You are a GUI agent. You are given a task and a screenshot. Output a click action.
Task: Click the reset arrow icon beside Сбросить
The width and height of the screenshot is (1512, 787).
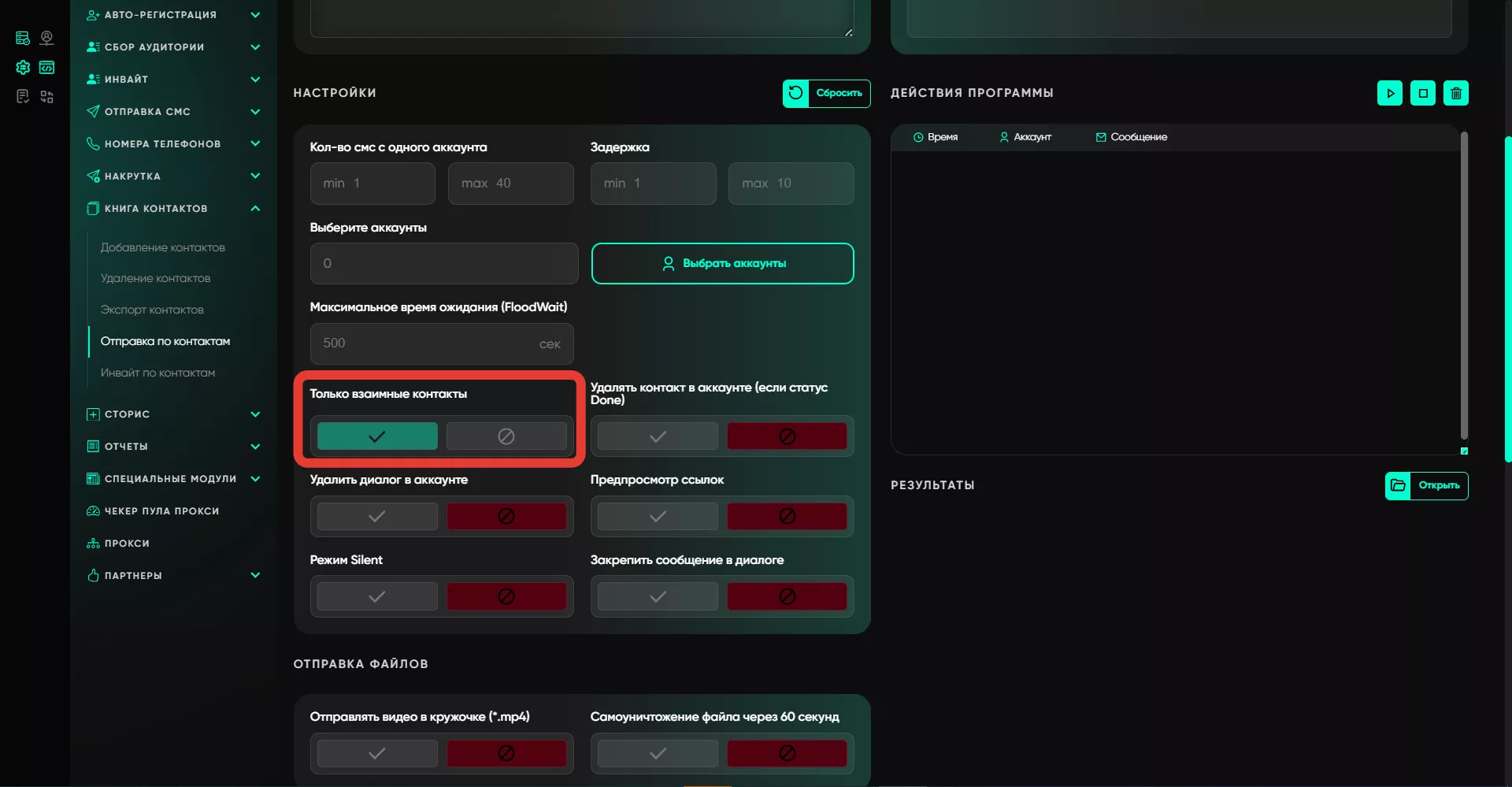coord(795,93)
